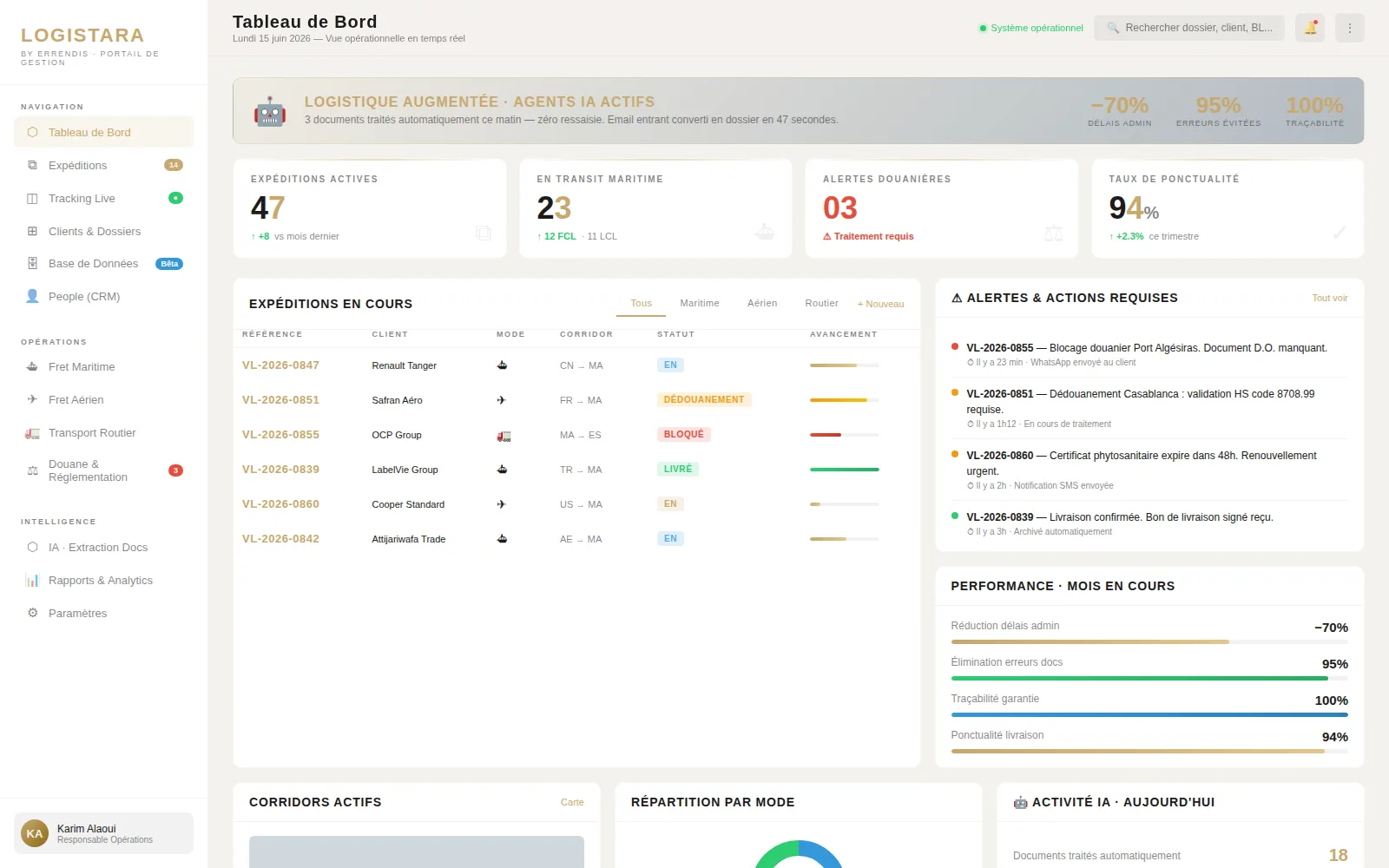1389x868 pixels.
Task: Click the Transport Routier truck icon
Action: (x=33, y=433)
